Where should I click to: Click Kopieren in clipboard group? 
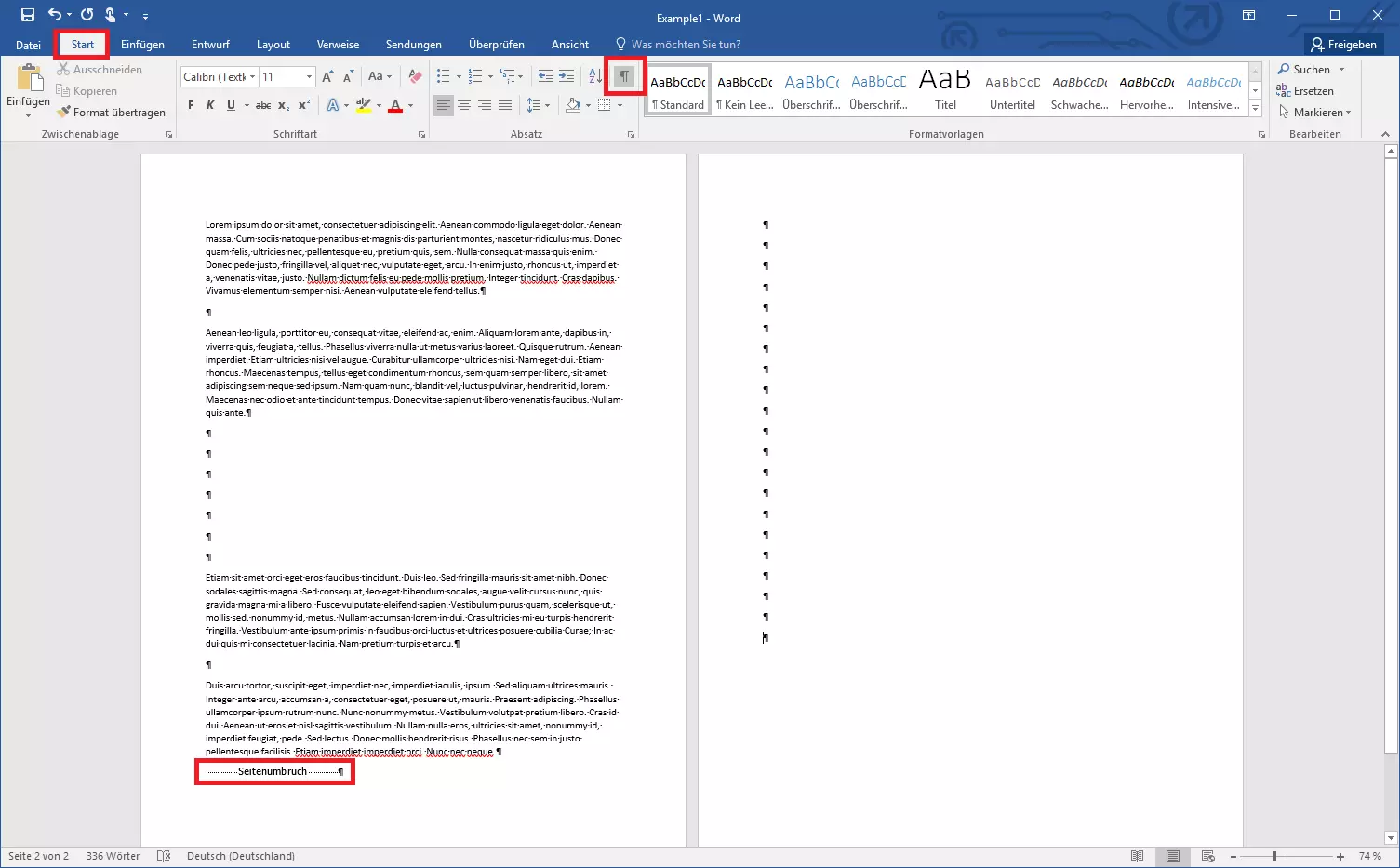(87, 91)
